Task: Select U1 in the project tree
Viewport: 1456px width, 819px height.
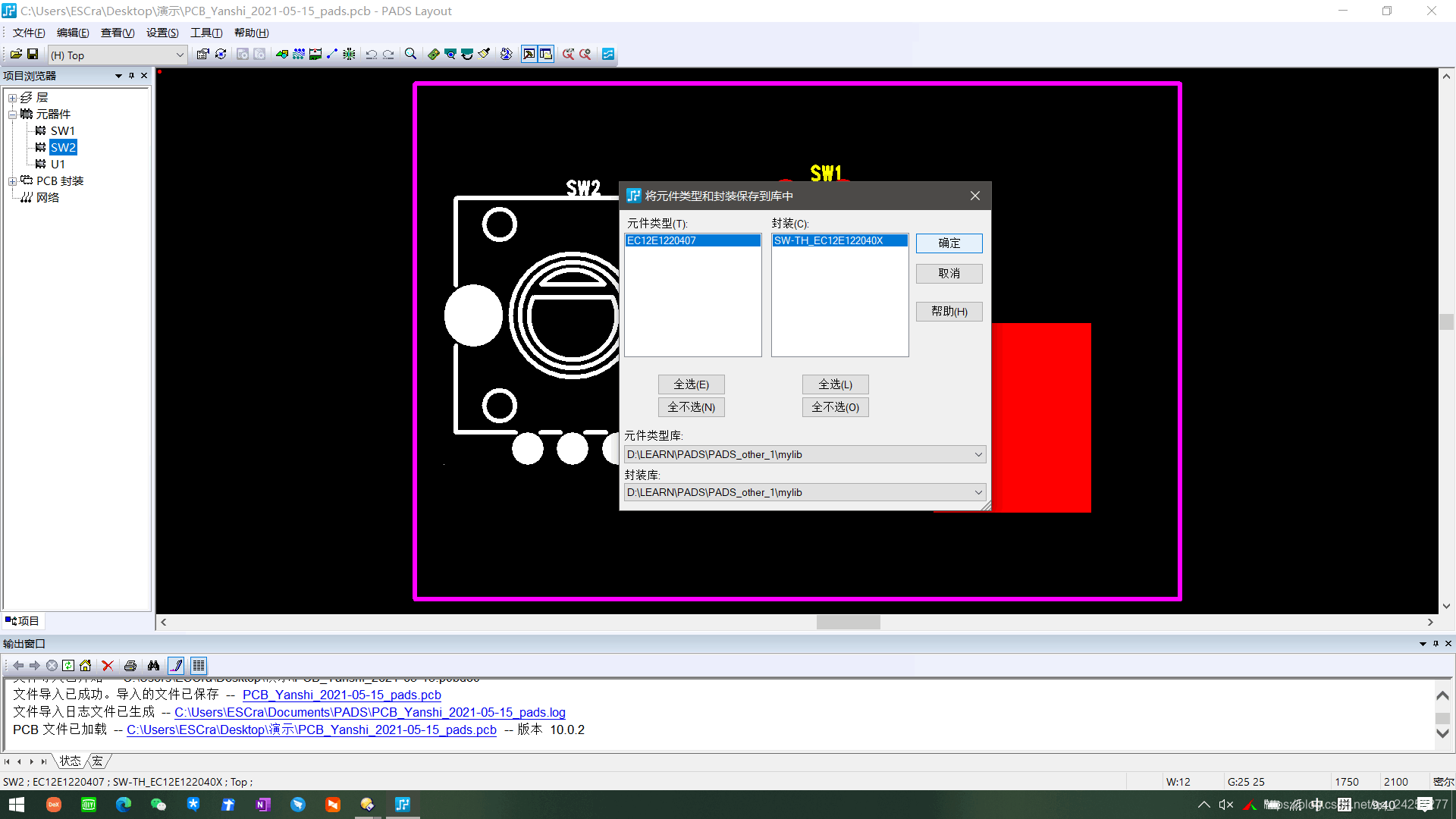Action: point(58,164)
